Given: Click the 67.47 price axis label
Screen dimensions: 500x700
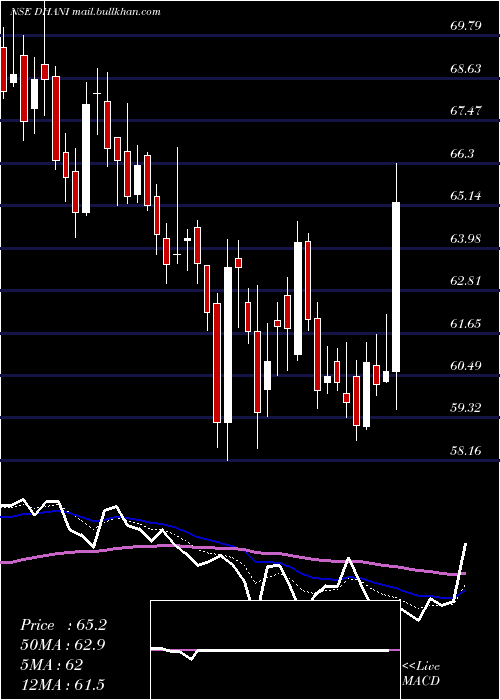Looking at the screenshot, I should click(466, 111).
